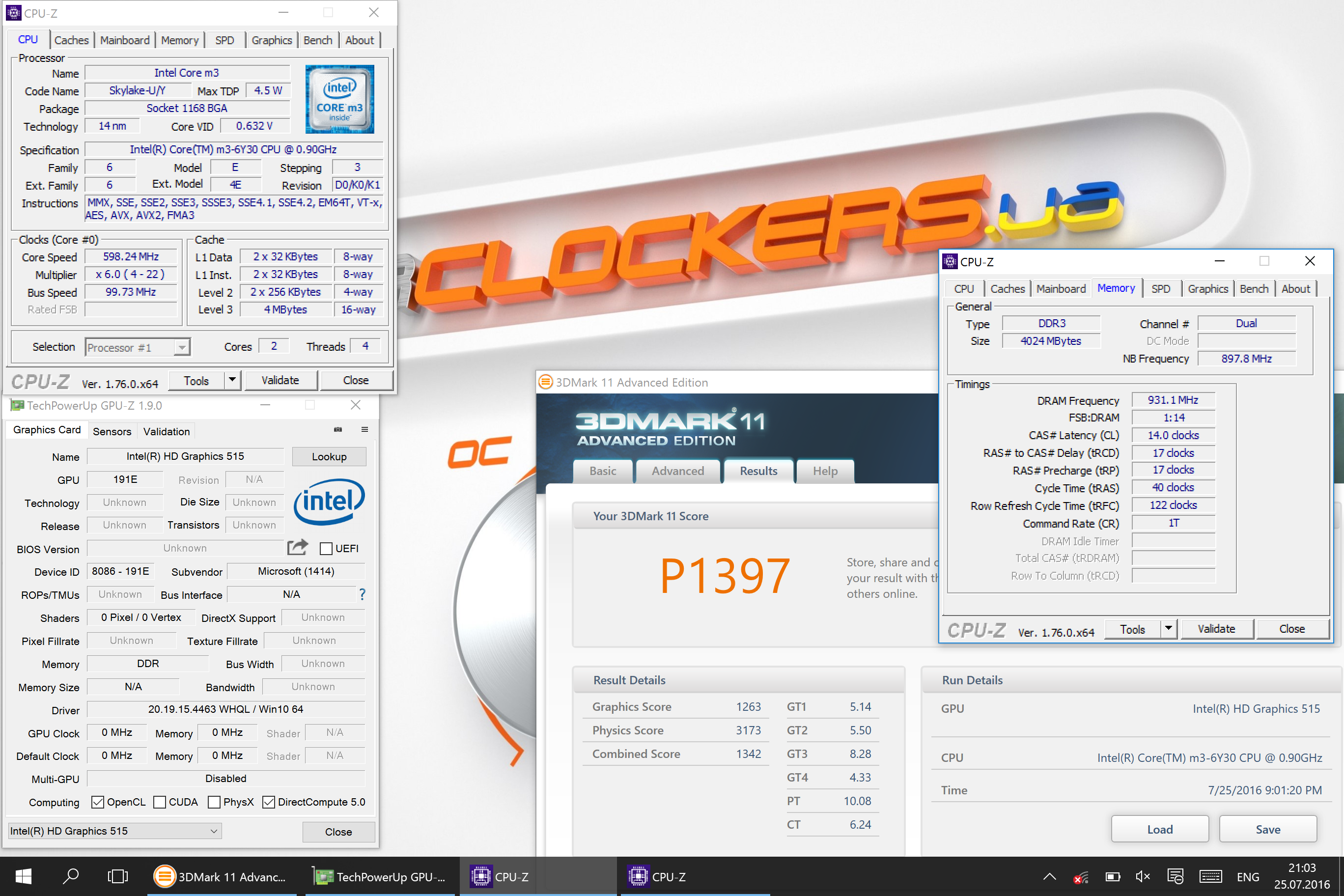Click the Driver version field in GPU-Z

pos(225,709)
